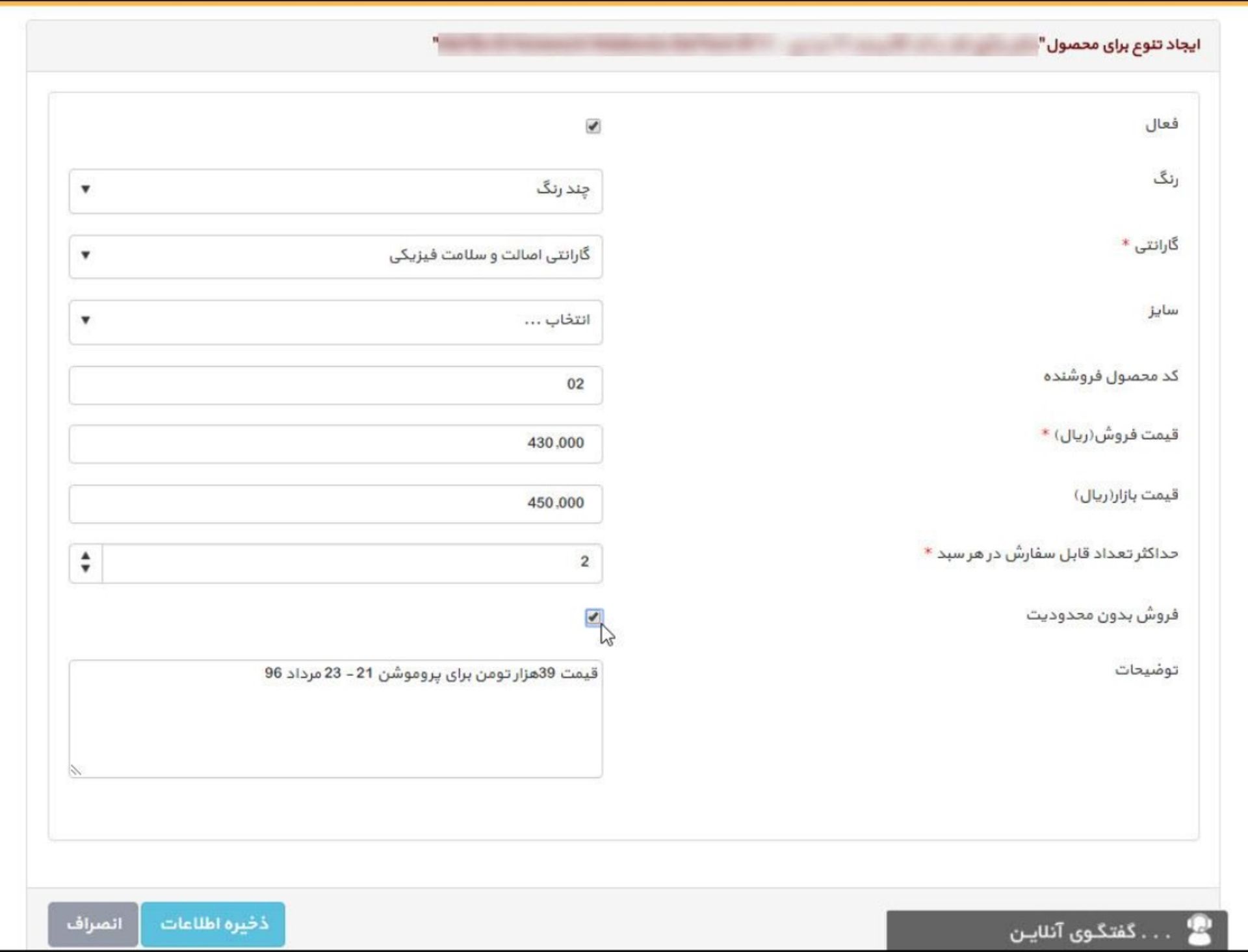Click the گارانتی label text
Screen dimensions: 1248x952
1156,246
